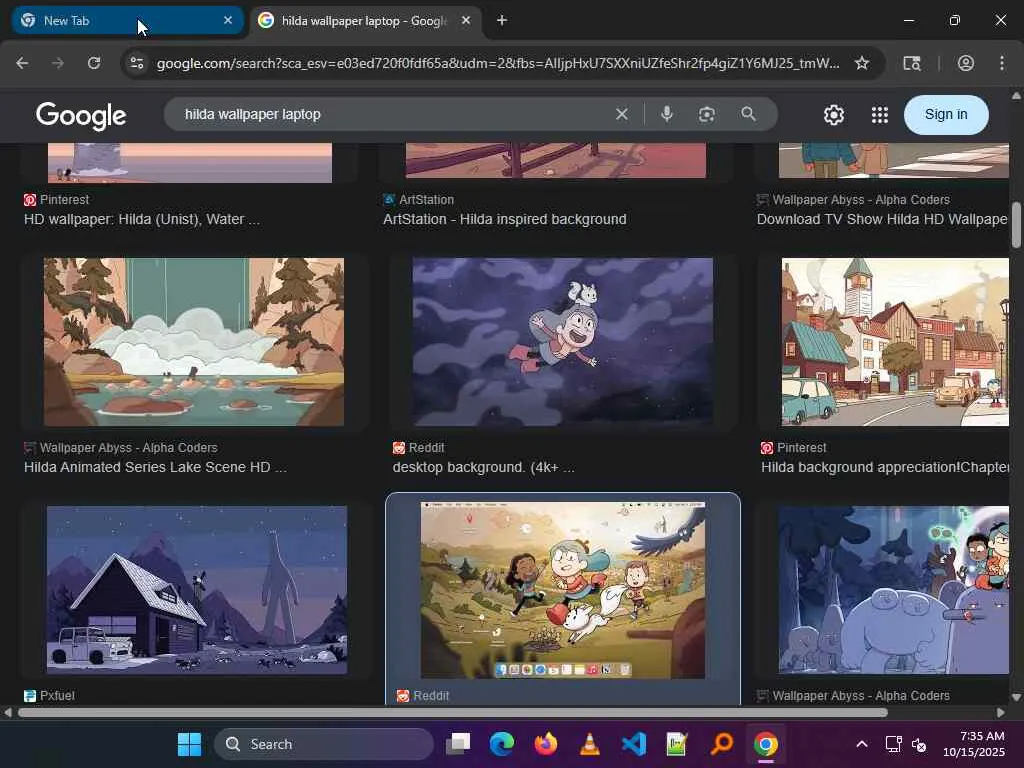Open the clock showing 7:35 AM
Image resolution: width=1024 pixels, height=768 pixels.
(x=973, y=744)
